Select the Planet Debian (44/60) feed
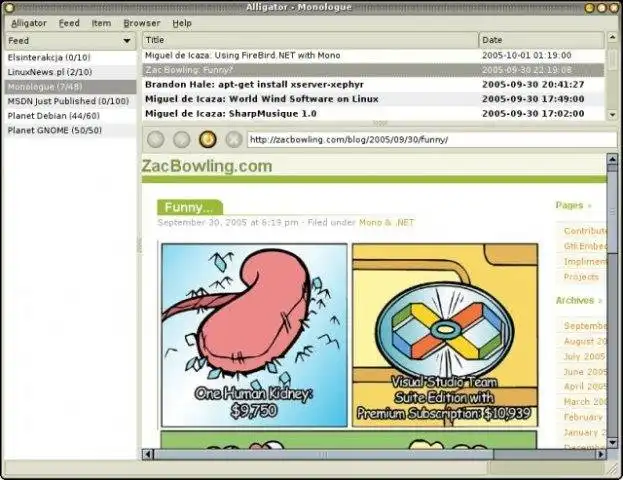This screenshot has width=623, height=480. (71, 116)
